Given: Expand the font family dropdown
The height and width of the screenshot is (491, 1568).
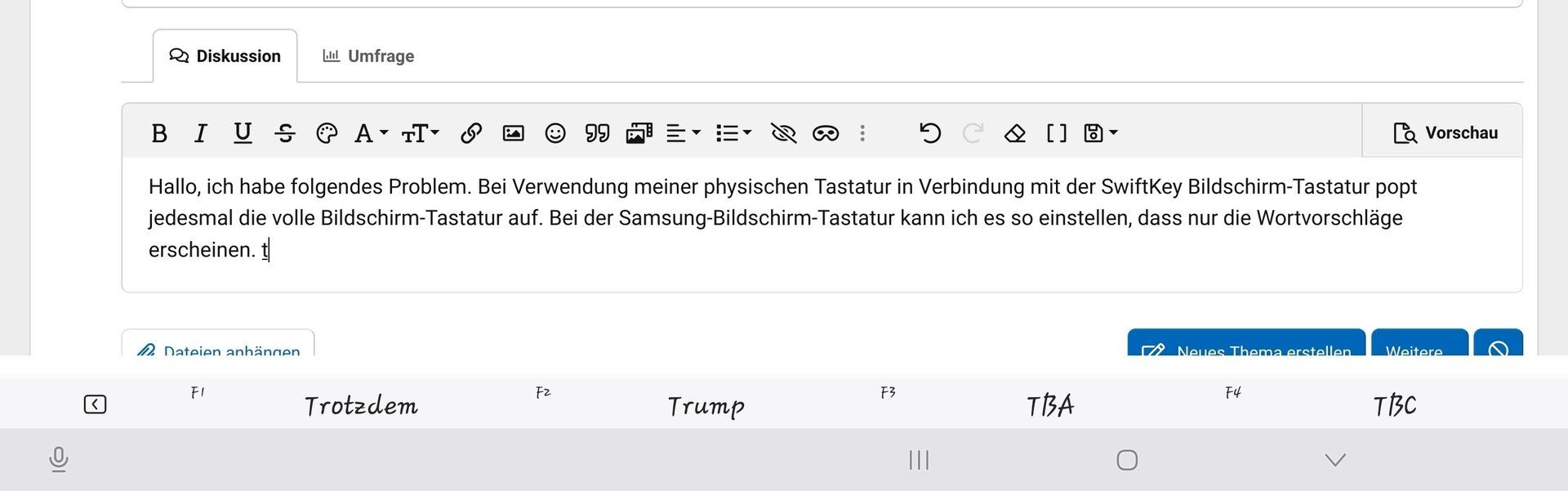Looking at the screenshot, I should pos(371,133).
